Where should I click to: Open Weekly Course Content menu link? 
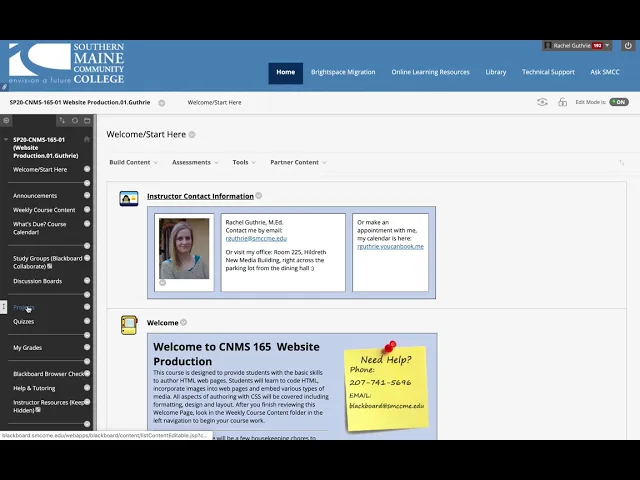tap(44, 210)
